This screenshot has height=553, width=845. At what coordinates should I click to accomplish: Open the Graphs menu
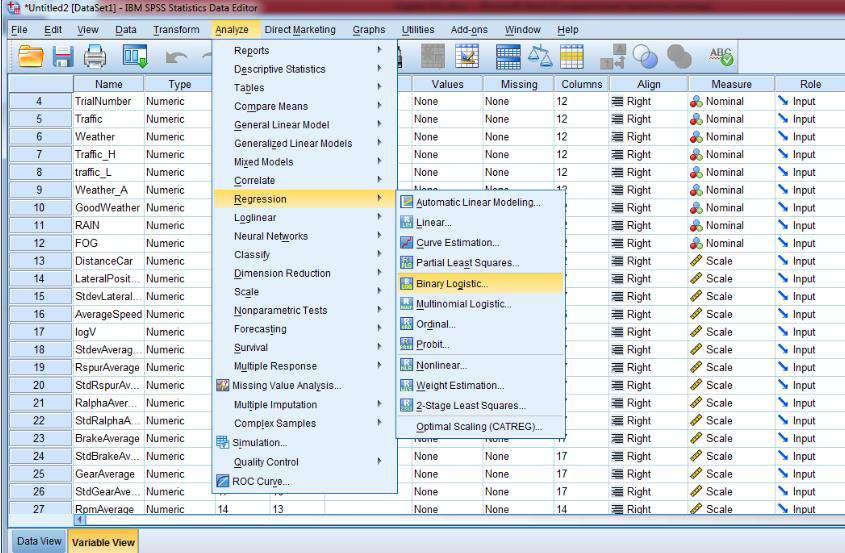tap(369, 30)
